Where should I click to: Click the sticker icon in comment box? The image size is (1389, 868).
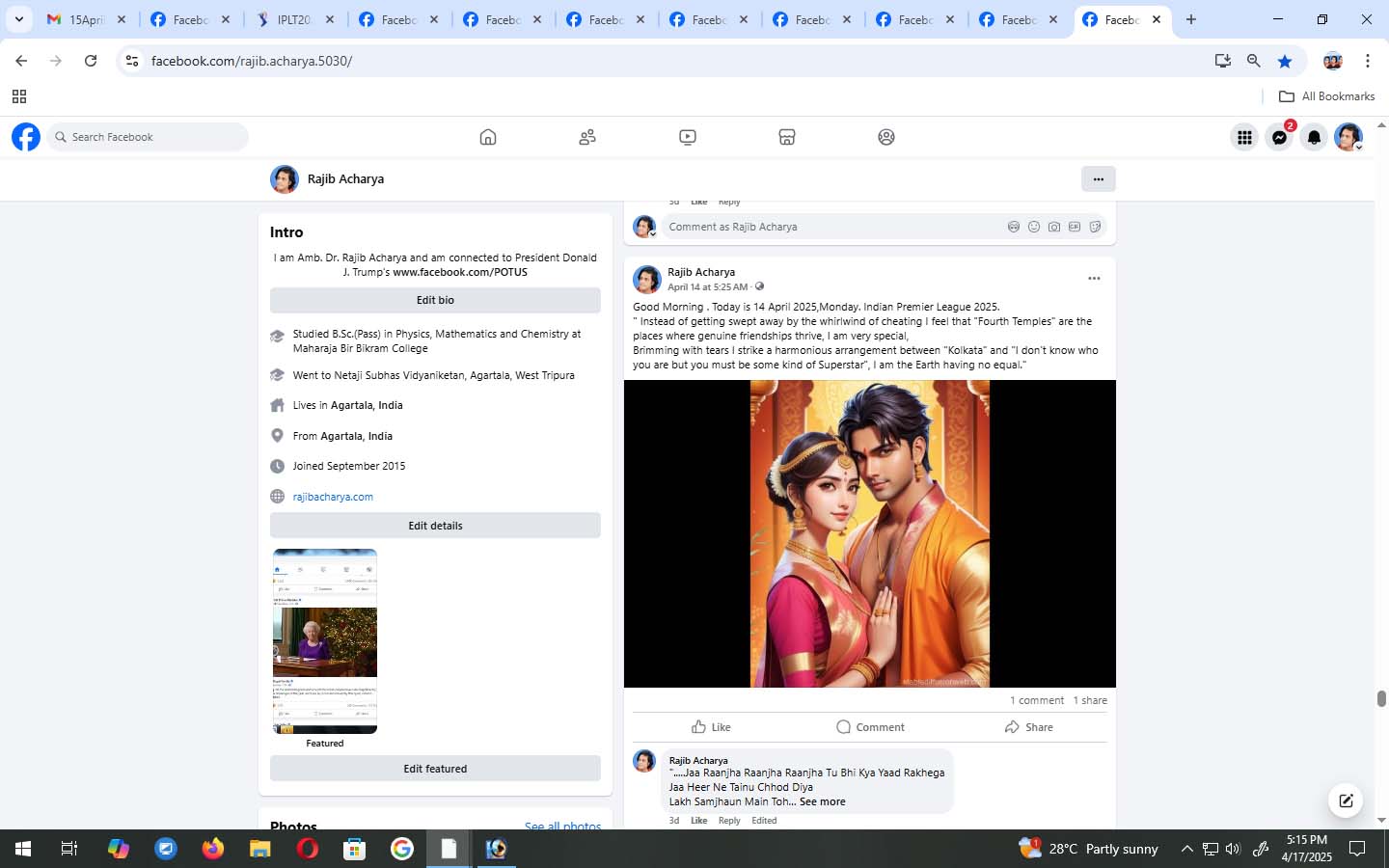pos(1095,227)
